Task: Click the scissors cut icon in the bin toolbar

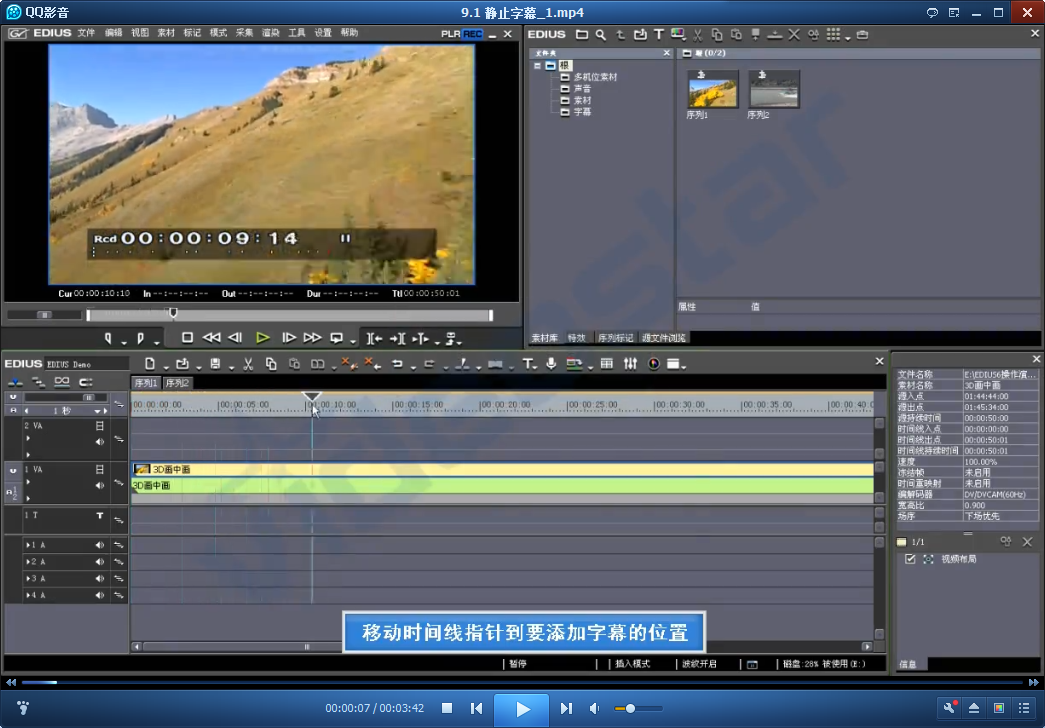Action: pos(698,35)
